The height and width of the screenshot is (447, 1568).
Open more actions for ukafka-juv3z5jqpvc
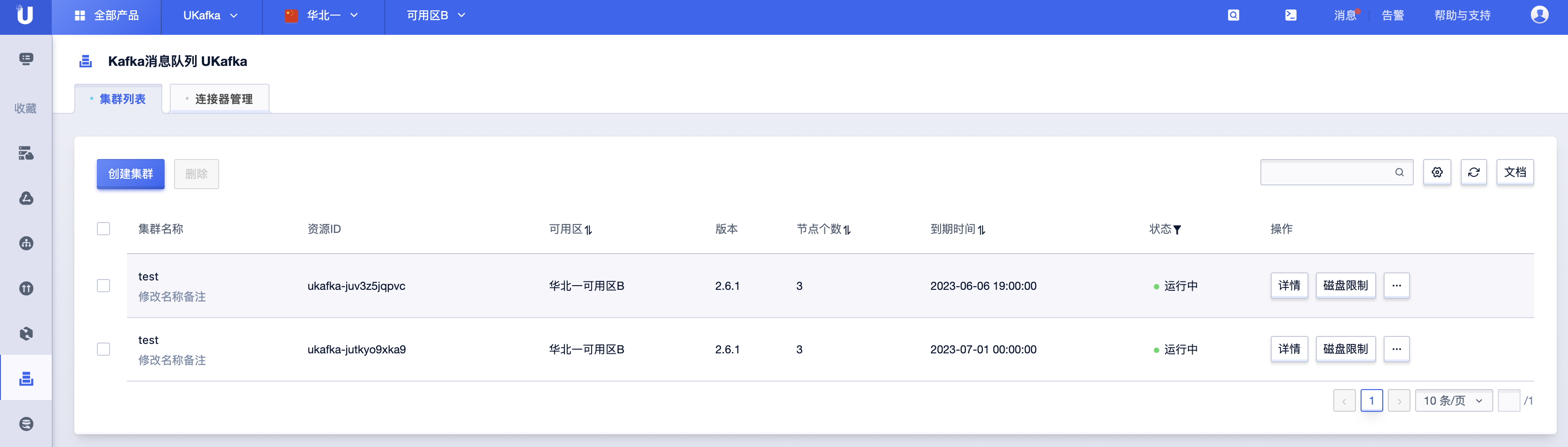click(x=1396, y=286)
